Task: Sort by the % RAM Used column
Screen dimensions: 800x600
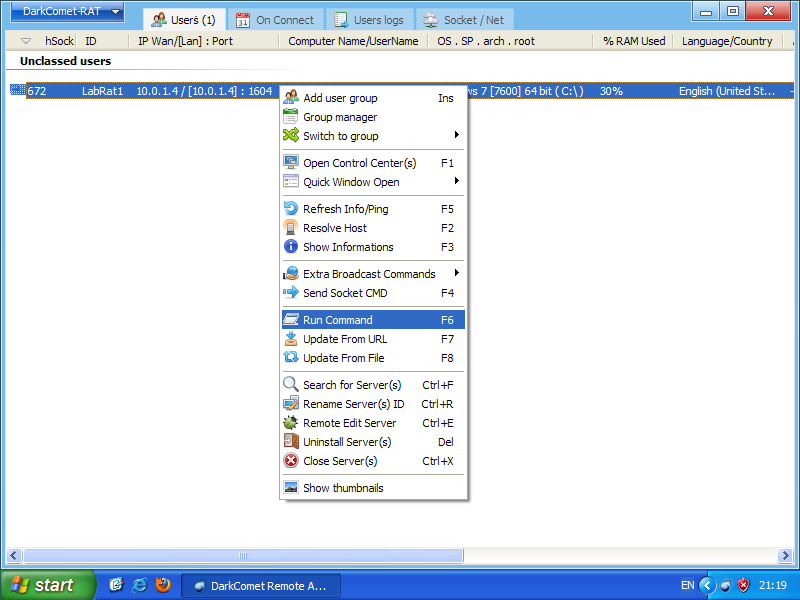Action: 634,41
